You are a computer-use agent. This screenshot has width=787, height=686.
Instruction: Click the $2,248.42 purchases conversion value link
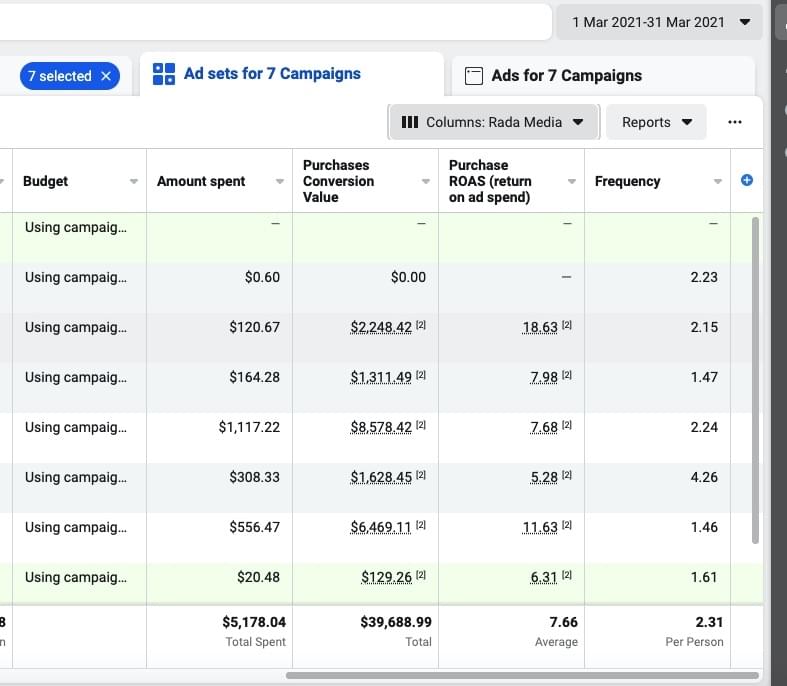tap(380, 327)
